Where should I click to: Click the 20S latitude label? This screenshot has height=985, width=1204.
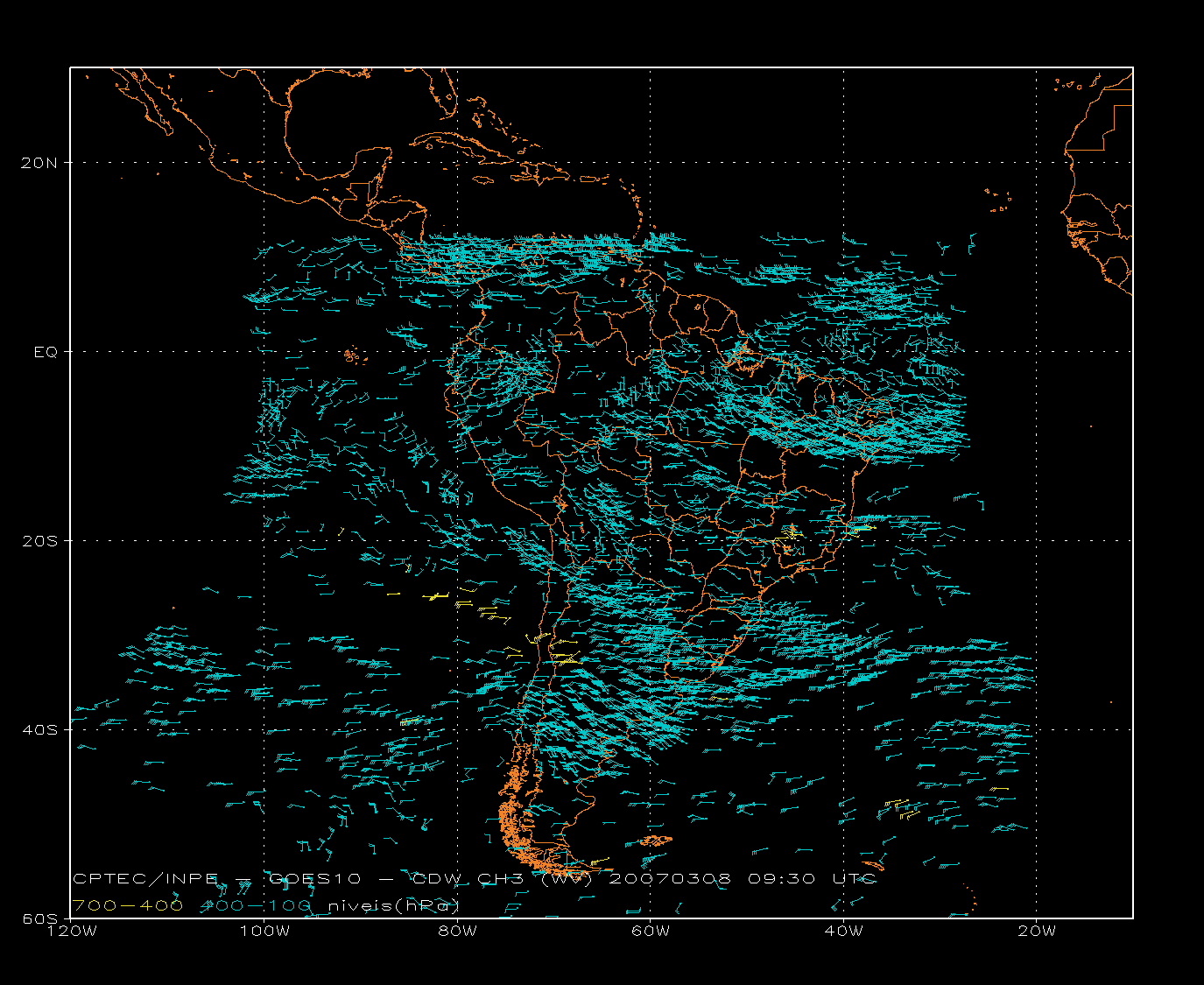pos(40,541)
